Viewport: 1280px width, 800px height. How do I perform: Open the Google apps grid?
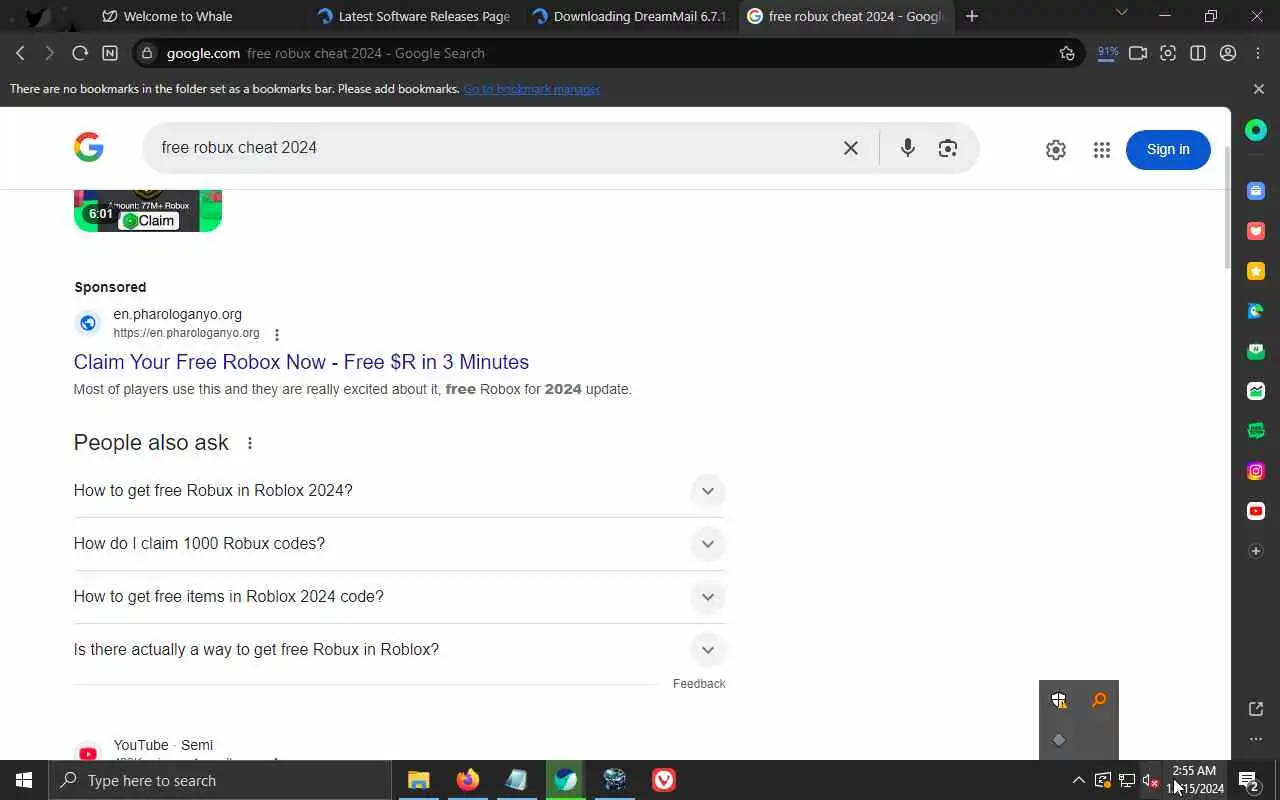1102,150
